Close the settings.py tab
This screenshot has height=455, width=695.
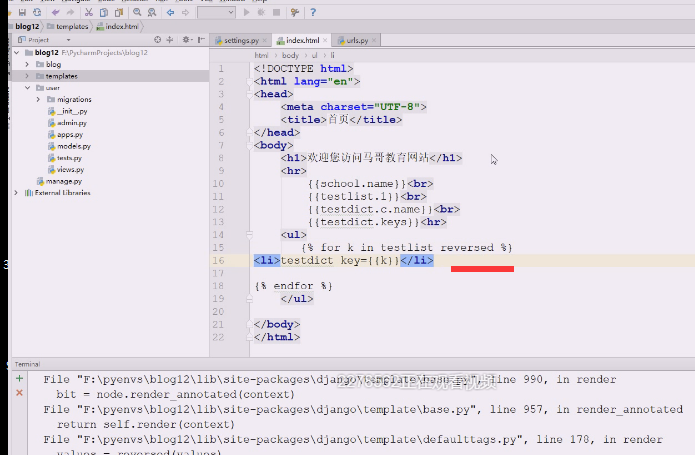[x=265, y=40]
